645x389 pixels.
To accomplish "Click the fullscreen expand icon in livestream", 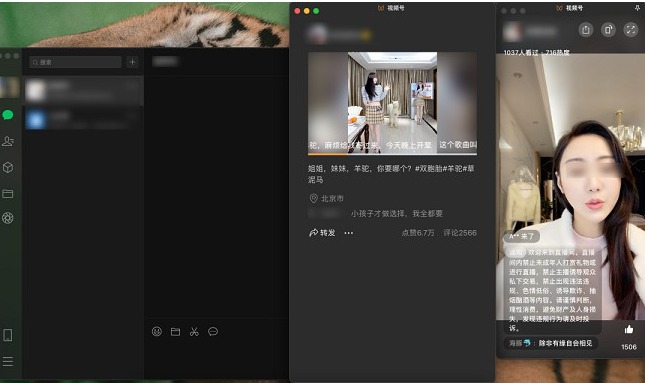I will point(630,30).
